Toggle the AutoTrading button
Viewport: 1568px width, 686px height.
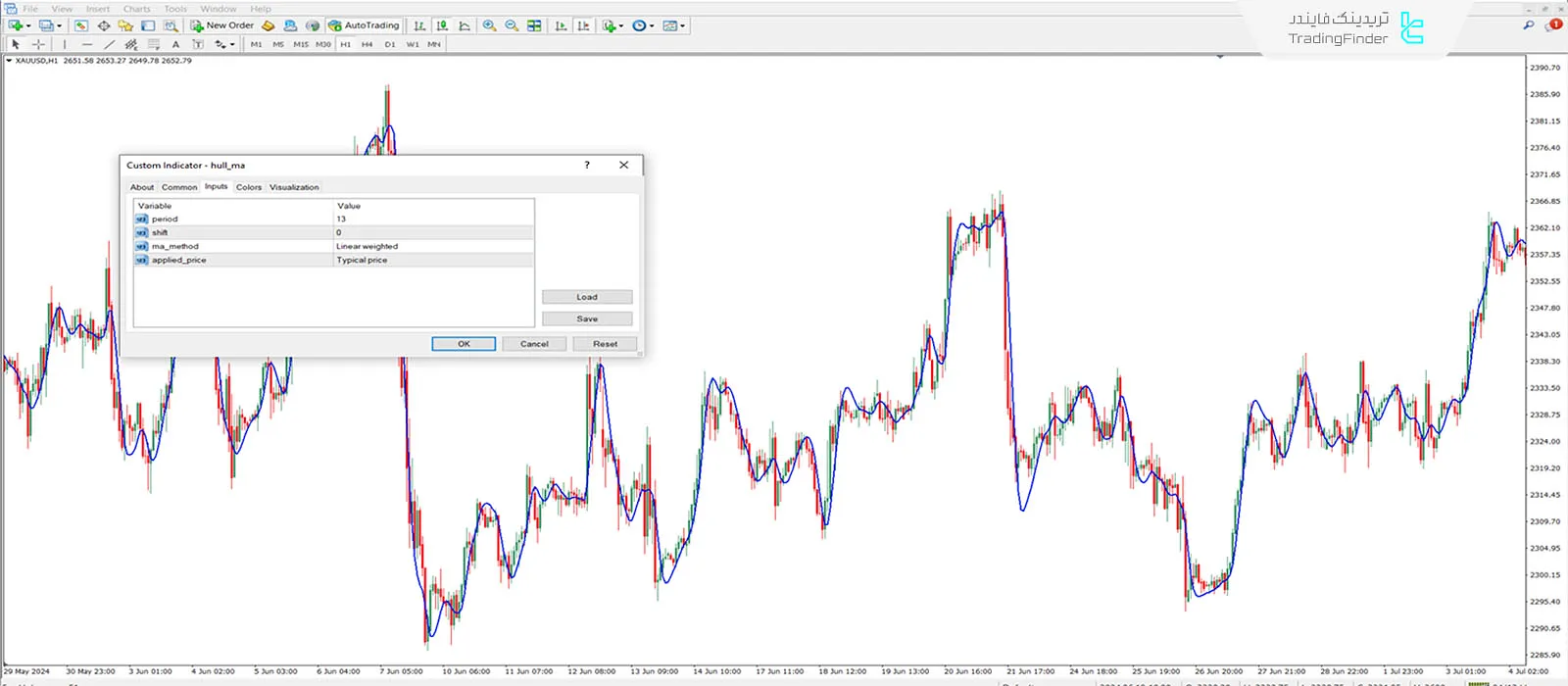pos(364,25)
